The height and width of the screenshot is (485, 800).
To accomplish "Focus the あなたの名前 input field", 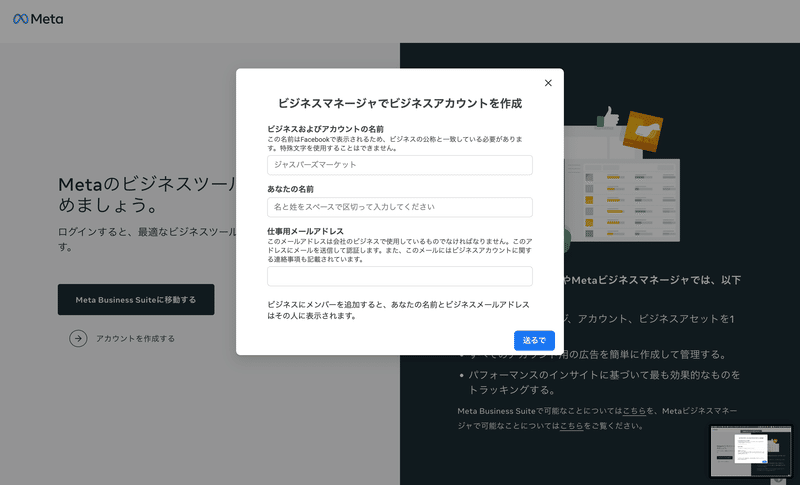I will [399, 207].
